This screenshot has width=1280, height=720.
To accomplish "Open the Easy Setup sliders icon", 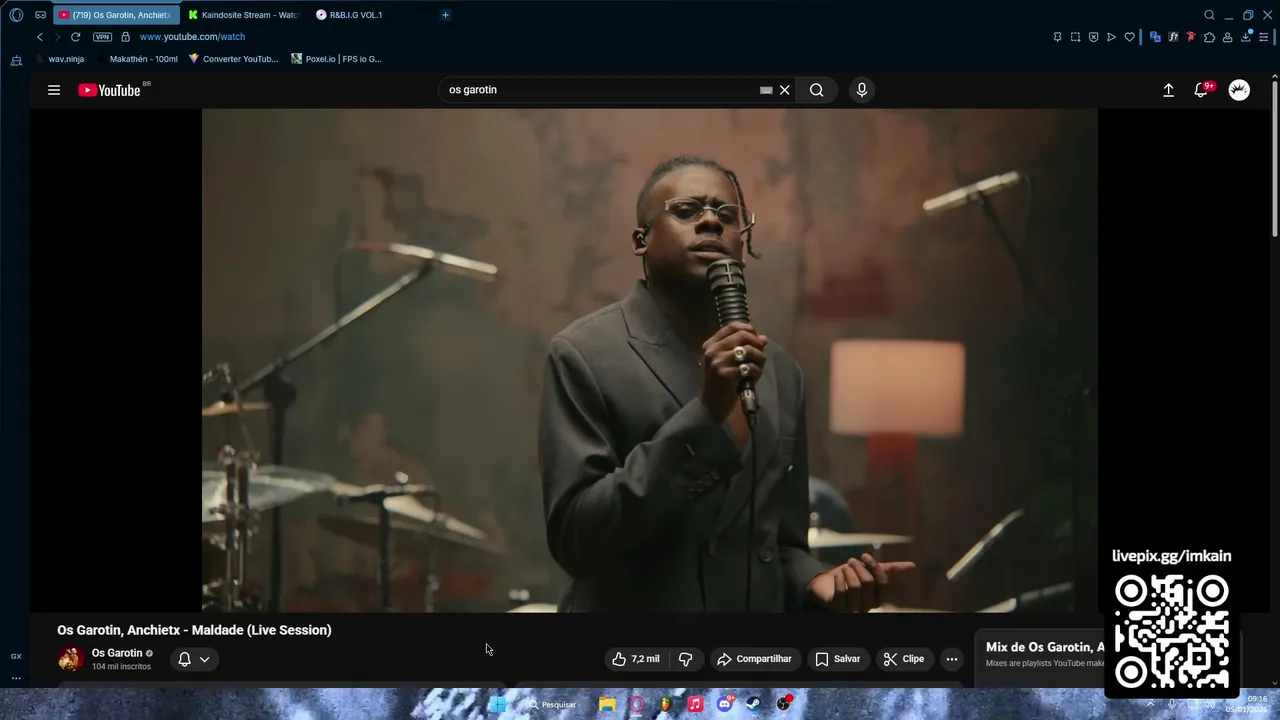I will pos(1263,37).
